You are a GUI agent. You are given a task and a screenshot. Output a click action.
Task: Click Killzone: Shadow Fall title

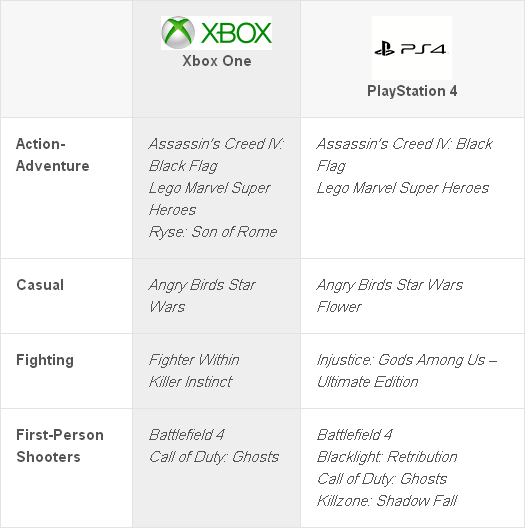tap(387, 501)
